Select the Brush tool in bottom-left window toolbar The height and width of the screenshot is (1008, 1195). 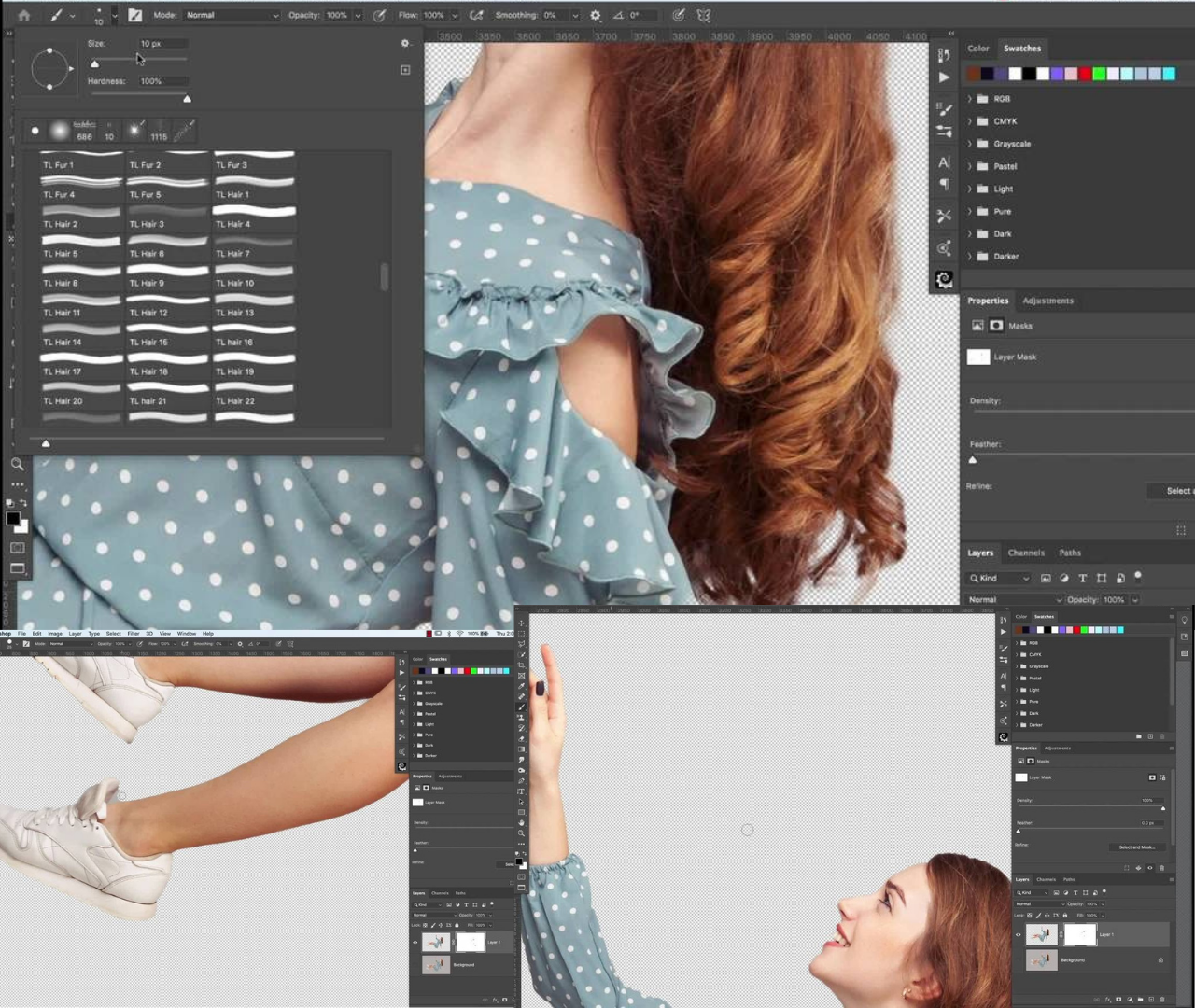[522, 707]
